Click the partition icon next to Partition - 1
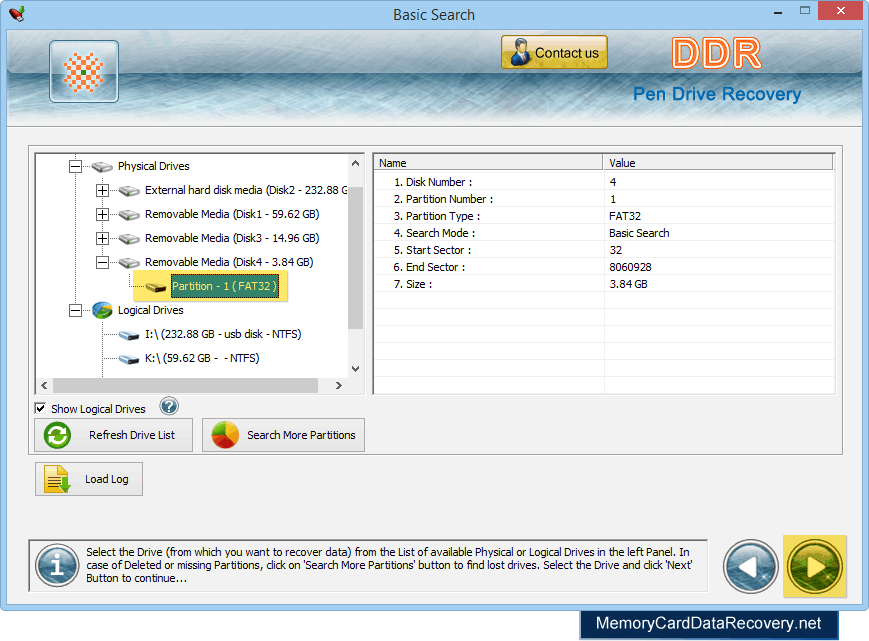Image resolution: width=869 pixels, height=641 pixels. point(156,286)
